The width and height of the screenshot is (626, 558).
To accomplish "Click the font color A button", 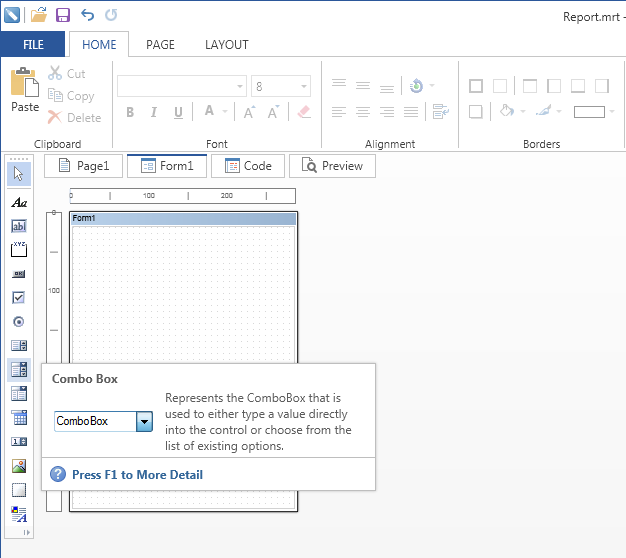I will [209, 111].
